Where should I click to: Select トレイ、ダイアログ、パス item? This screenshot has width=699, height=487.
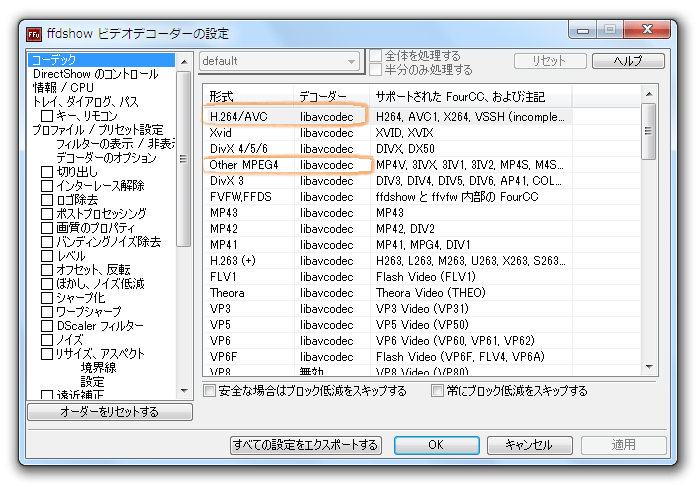(x=85, y=102)
